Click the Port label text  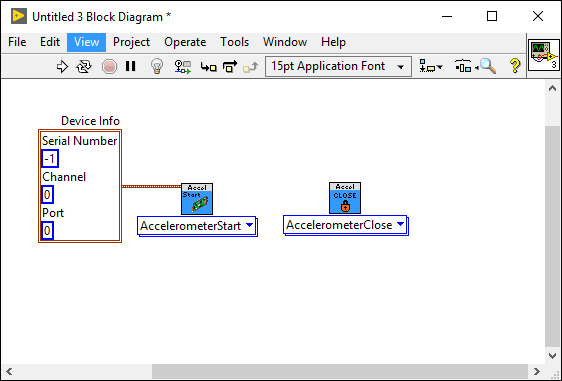click(53, 213)
